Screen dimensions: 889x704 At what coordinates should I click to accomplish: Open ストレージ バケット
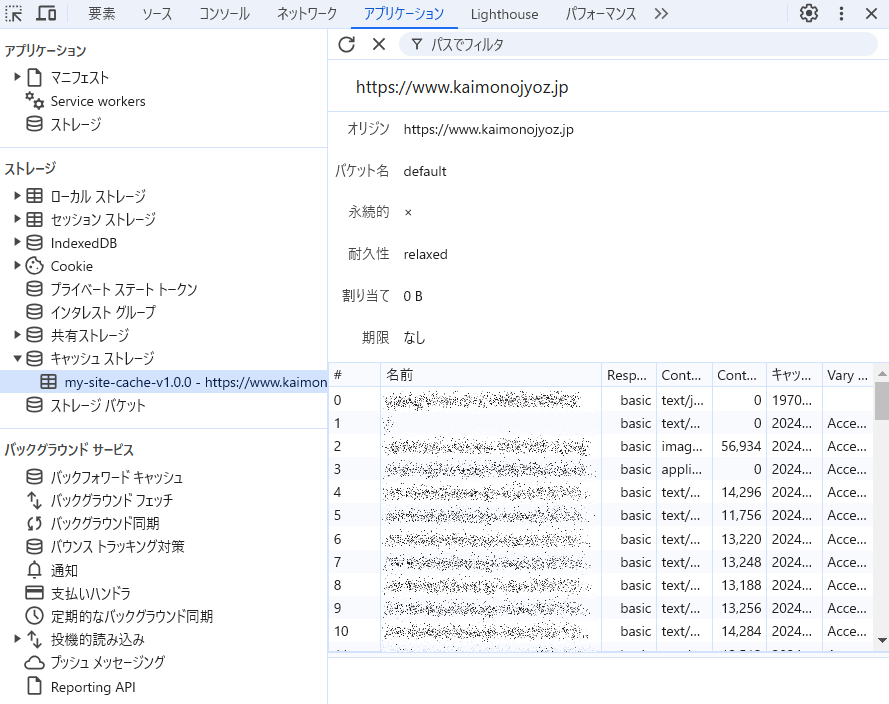98,405
